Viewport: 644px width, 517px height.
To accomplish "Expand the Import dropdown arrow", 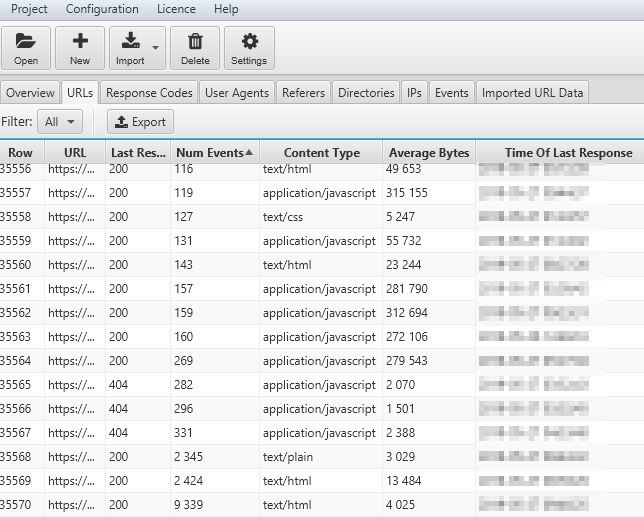I will [x=155, y=47].
